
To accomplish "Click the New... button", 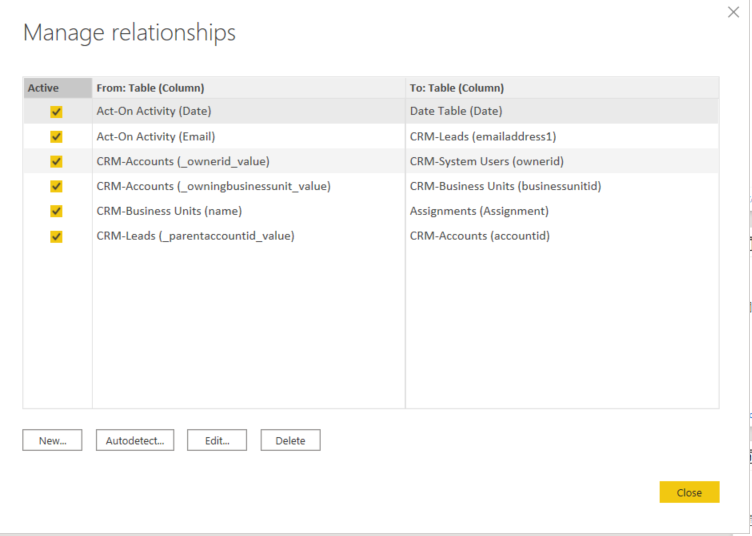I will point(52,440).
